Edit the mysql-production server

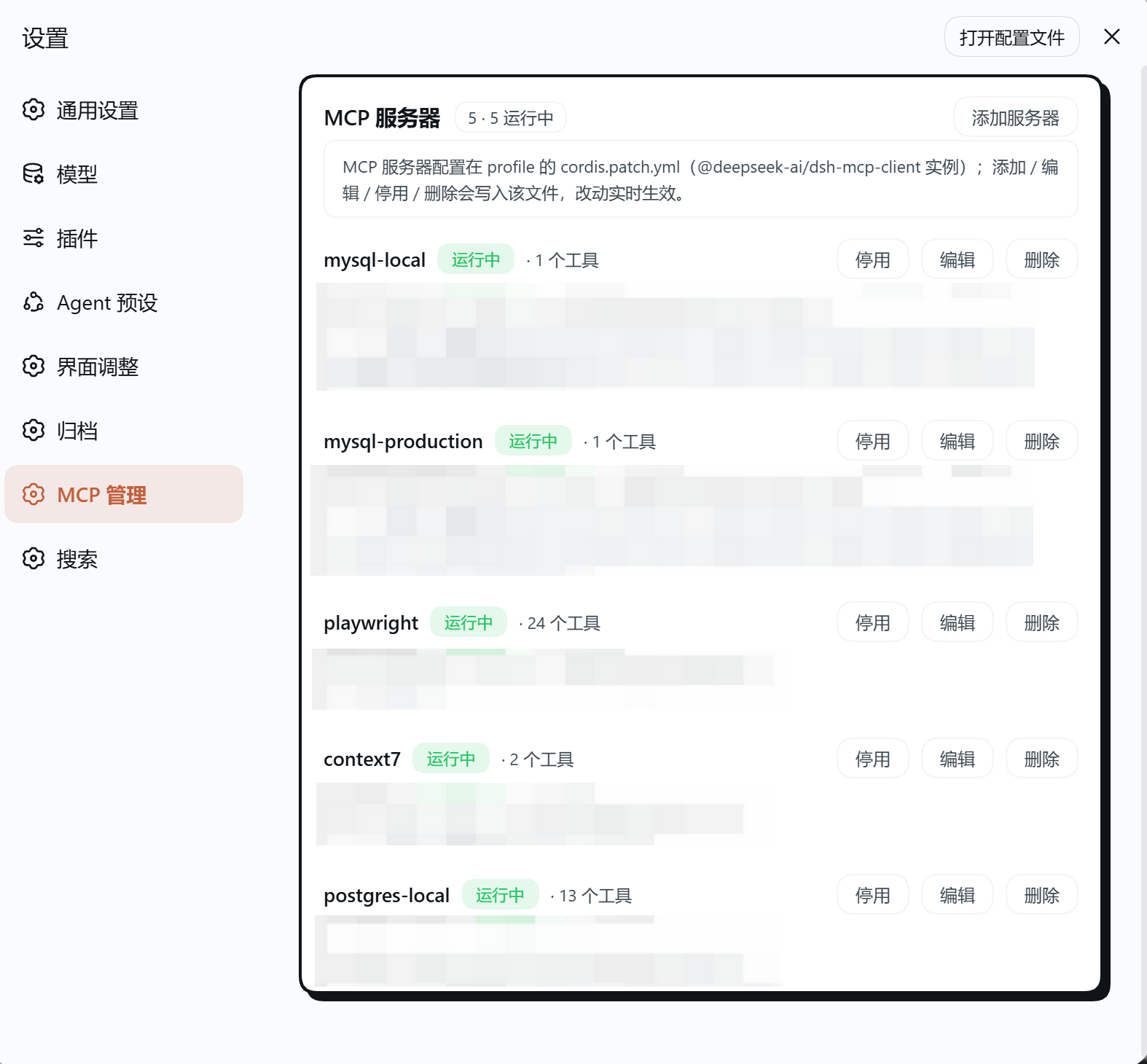[958, 441]
